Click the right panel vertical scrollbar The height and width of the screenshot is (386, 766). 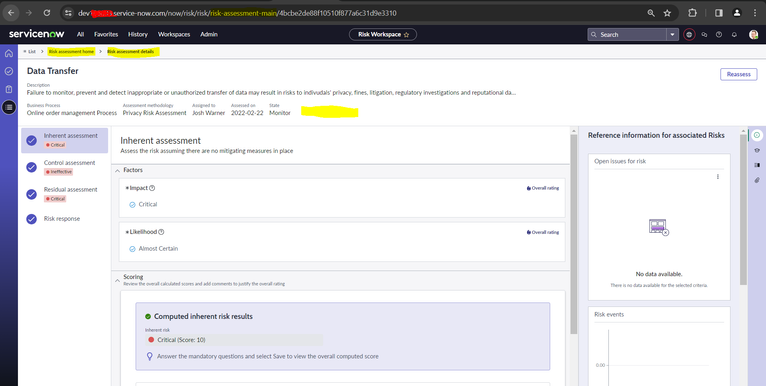pyautogui.click(x=743, y=210)
